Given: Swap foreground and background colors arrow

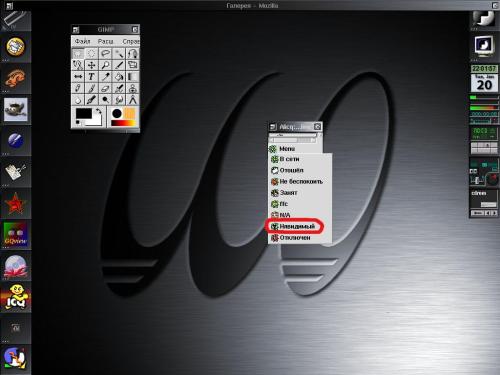Looking at the screenshot, I should [99, 112].
